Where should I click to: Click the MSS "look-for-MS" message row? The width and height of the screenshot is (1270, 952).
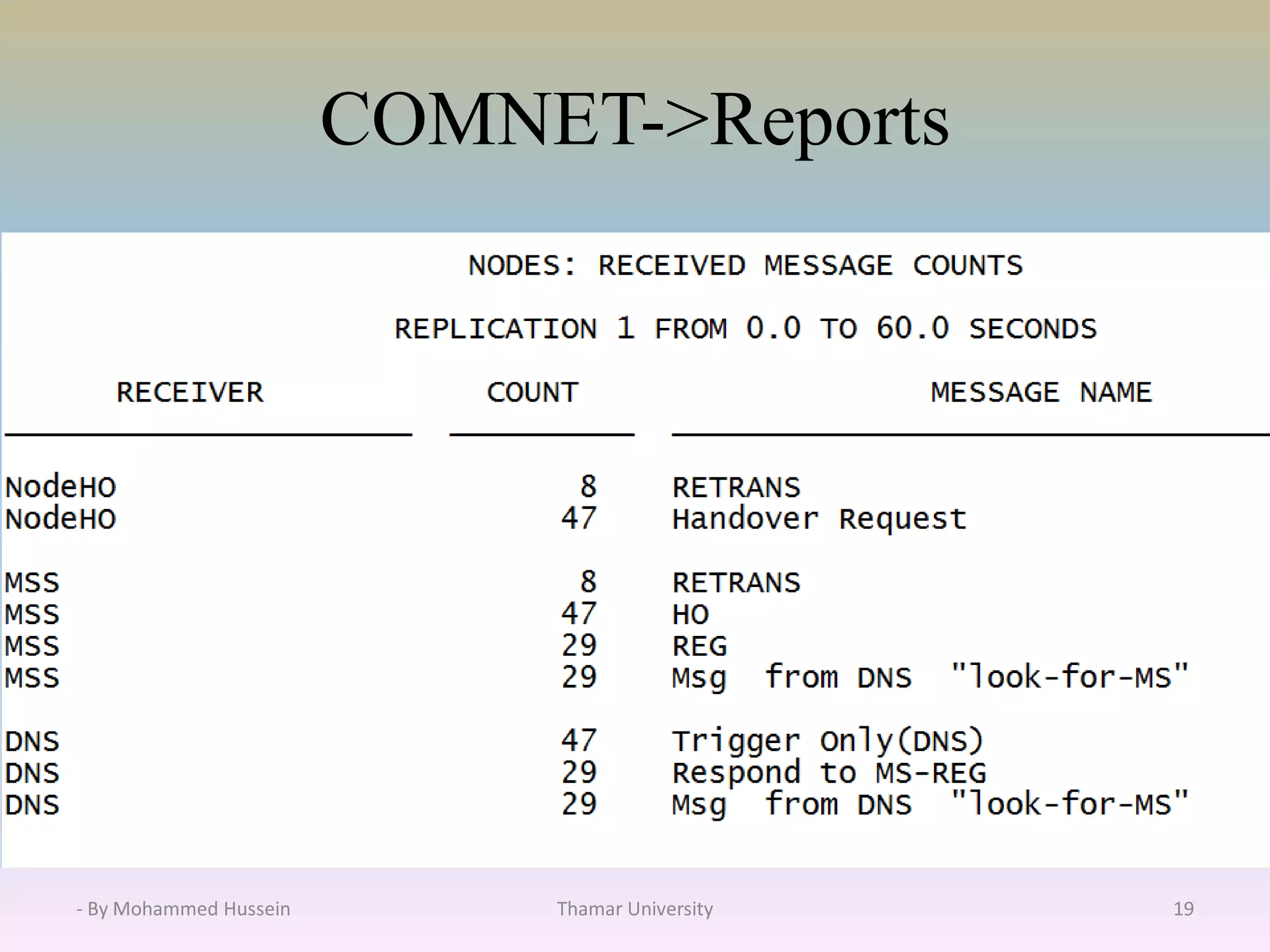(x=929, y=677)
